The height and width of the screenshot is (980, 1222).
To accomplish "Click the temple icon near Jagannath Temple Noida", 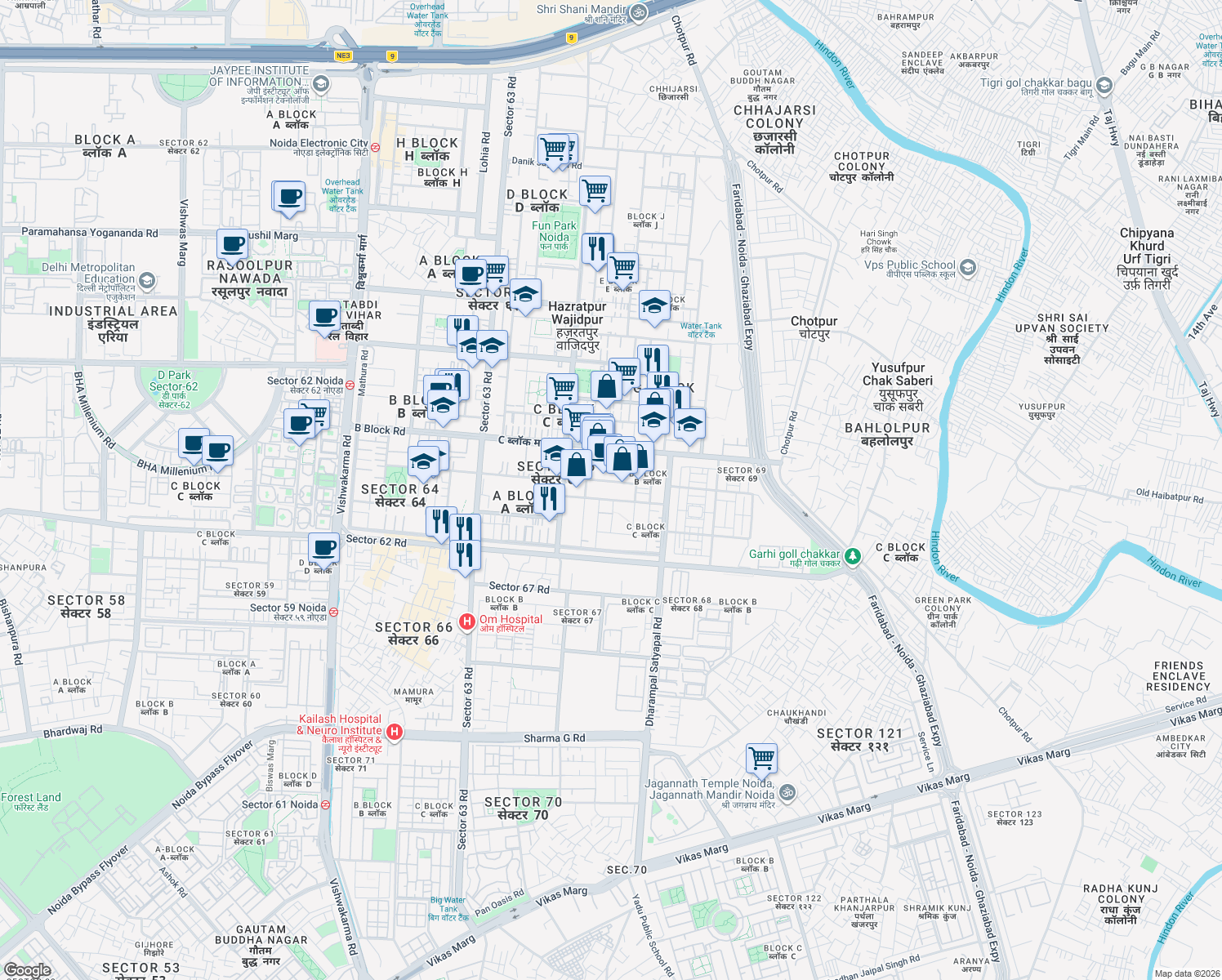I will tap(786, 792).
